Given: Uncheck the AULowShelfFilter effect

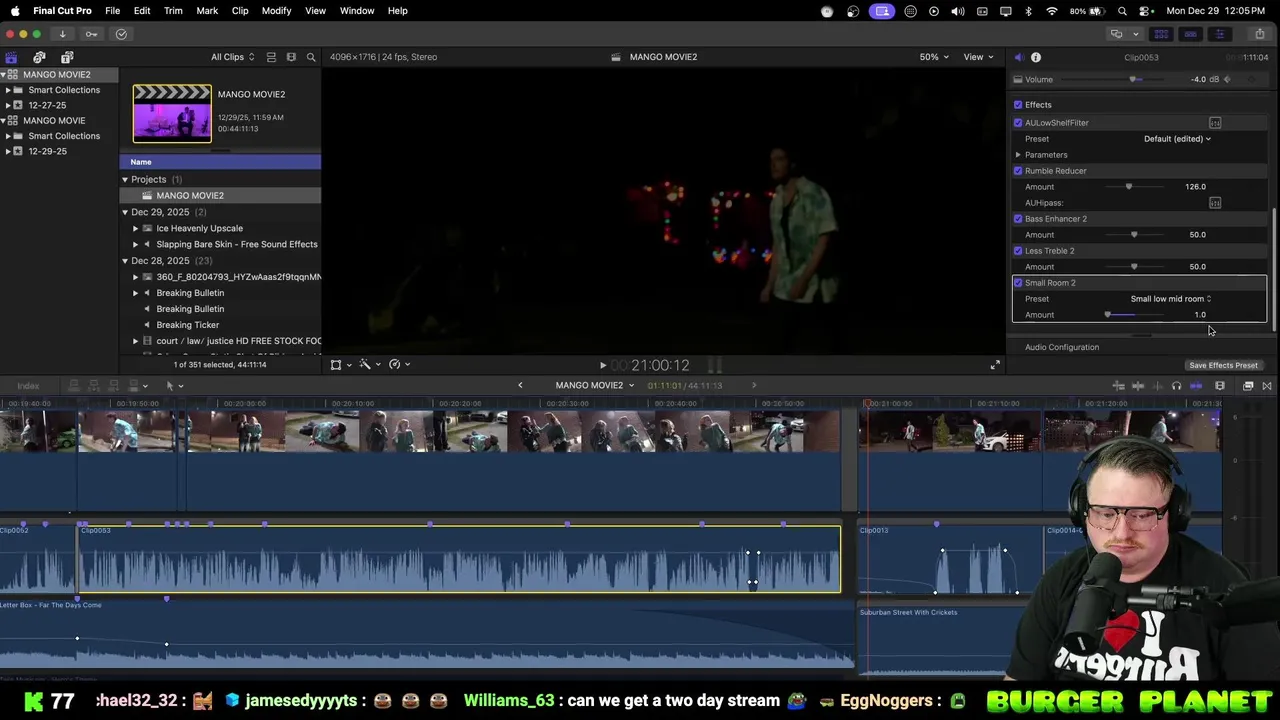Looking at the screenshot, I should pos(1018,123).
